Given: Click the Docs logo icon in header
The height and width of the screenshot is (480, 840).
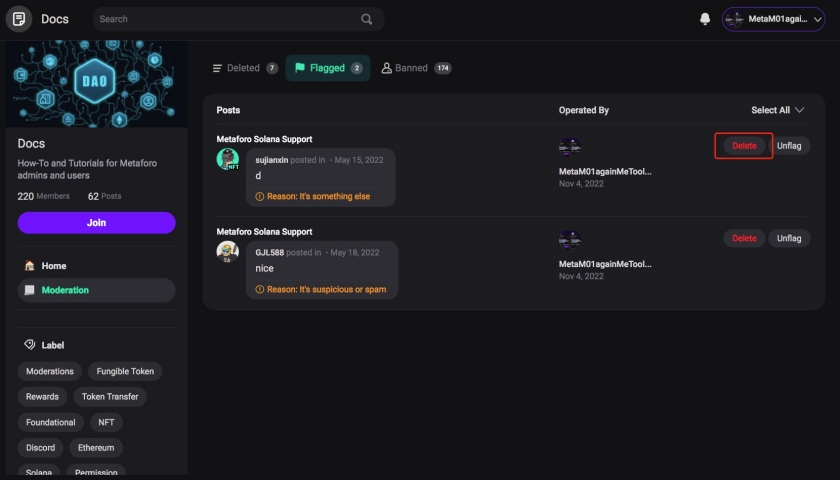Looking at the screenshot, I should point(19,19).
